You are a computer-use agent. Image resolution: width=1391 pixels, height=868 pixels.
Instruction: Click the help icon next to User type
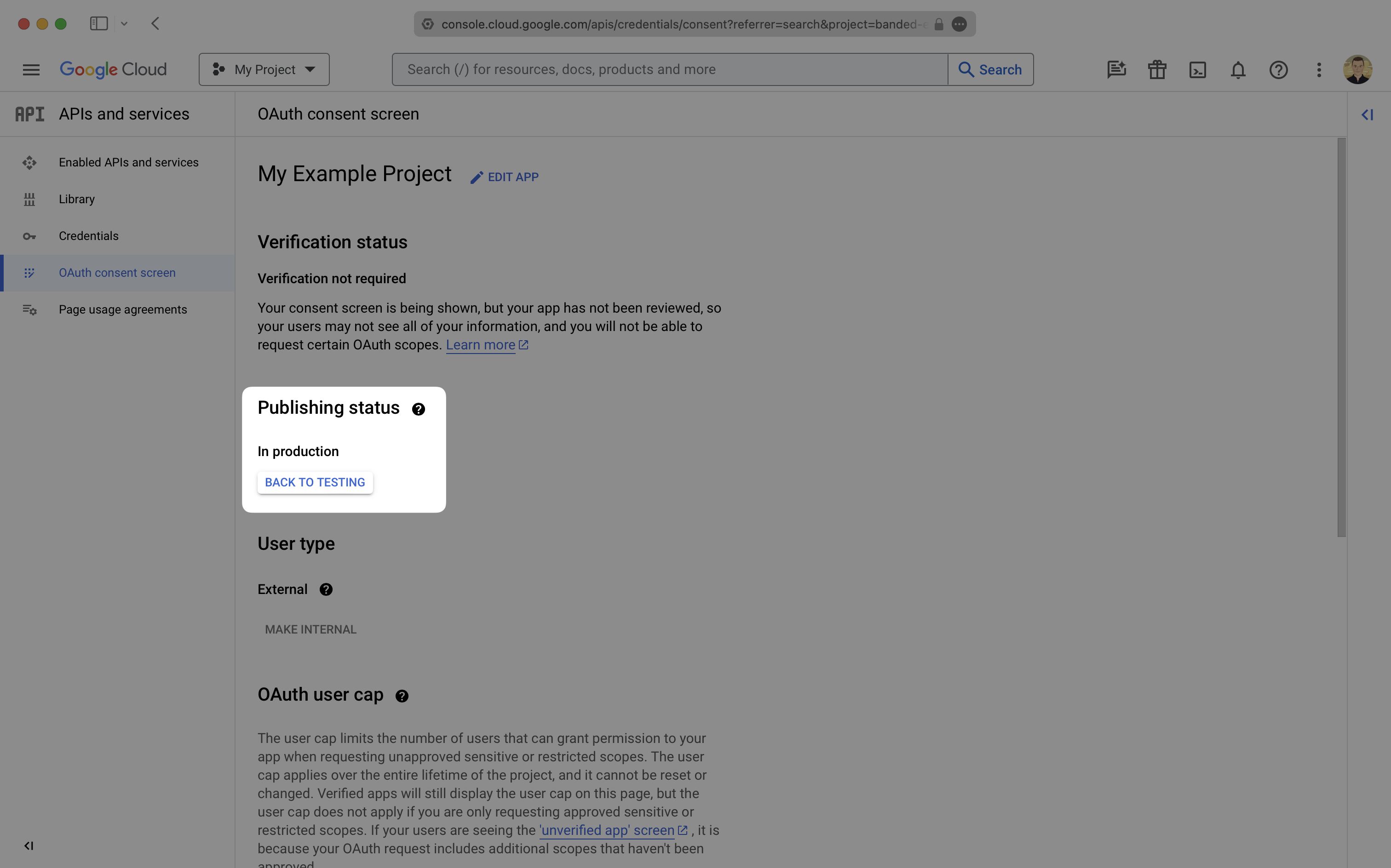click(326, 589)
